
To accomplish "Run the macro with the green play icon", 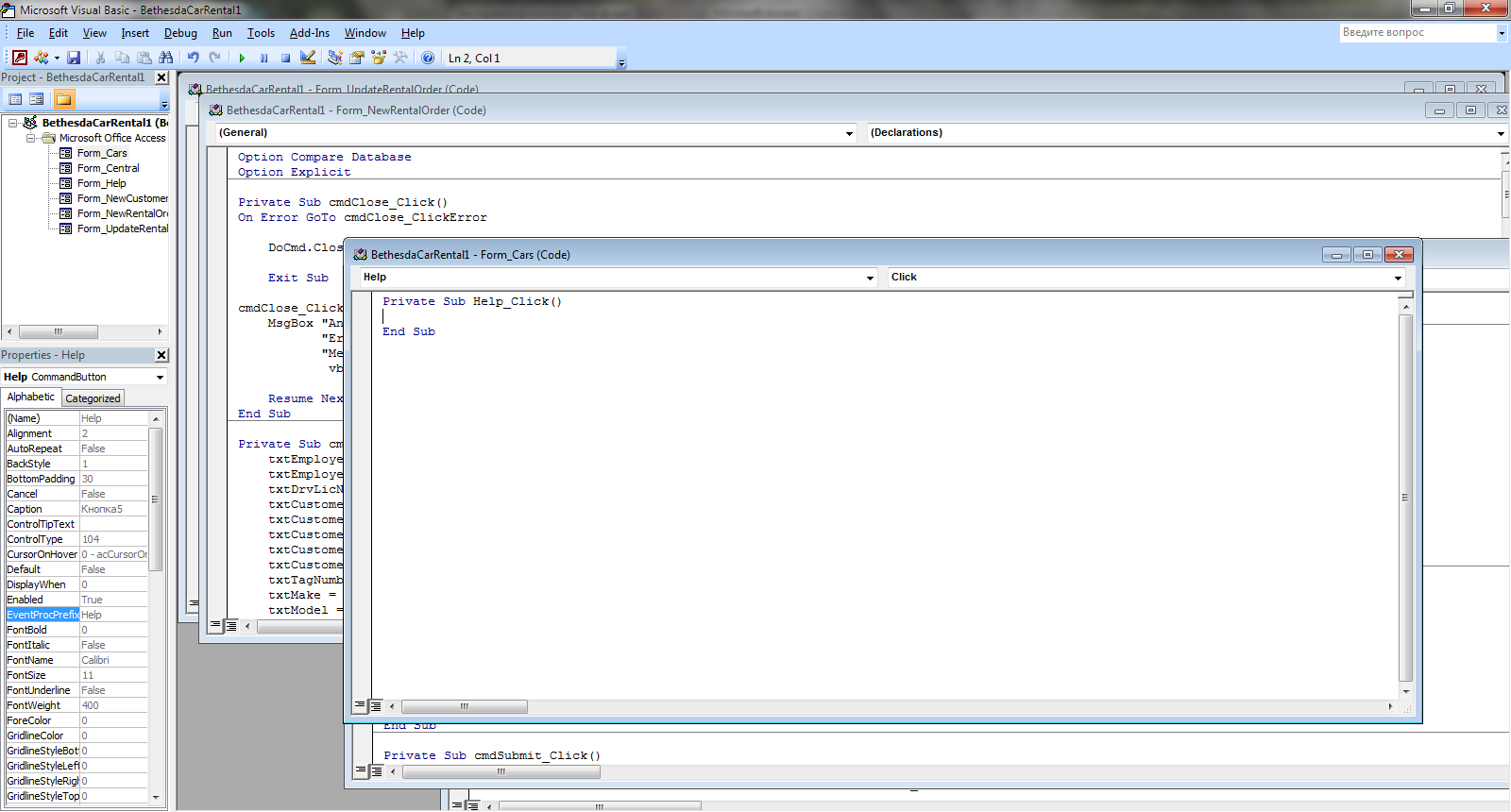I will 242,58.
